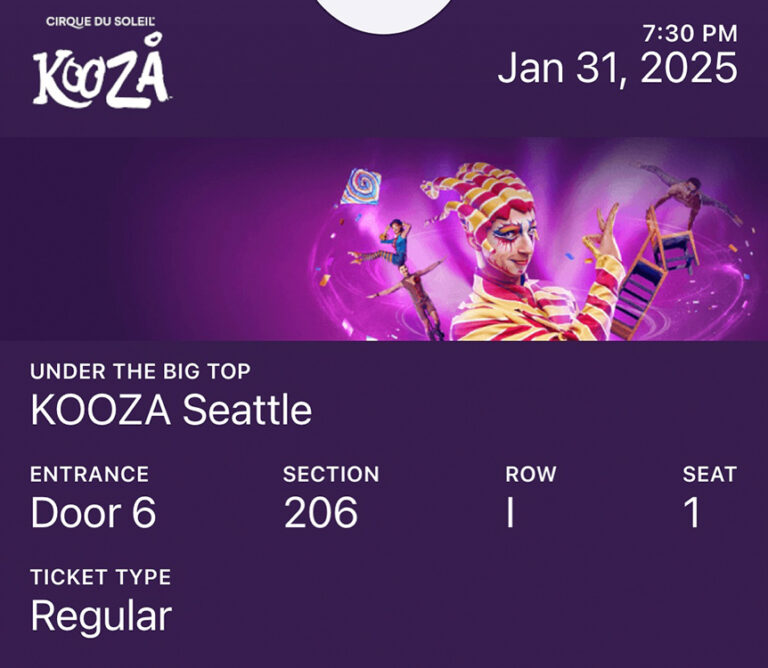Viewport: 768px width, 668px height.
Task: Tap the Entrance field label
Action: tap(90, 474)
